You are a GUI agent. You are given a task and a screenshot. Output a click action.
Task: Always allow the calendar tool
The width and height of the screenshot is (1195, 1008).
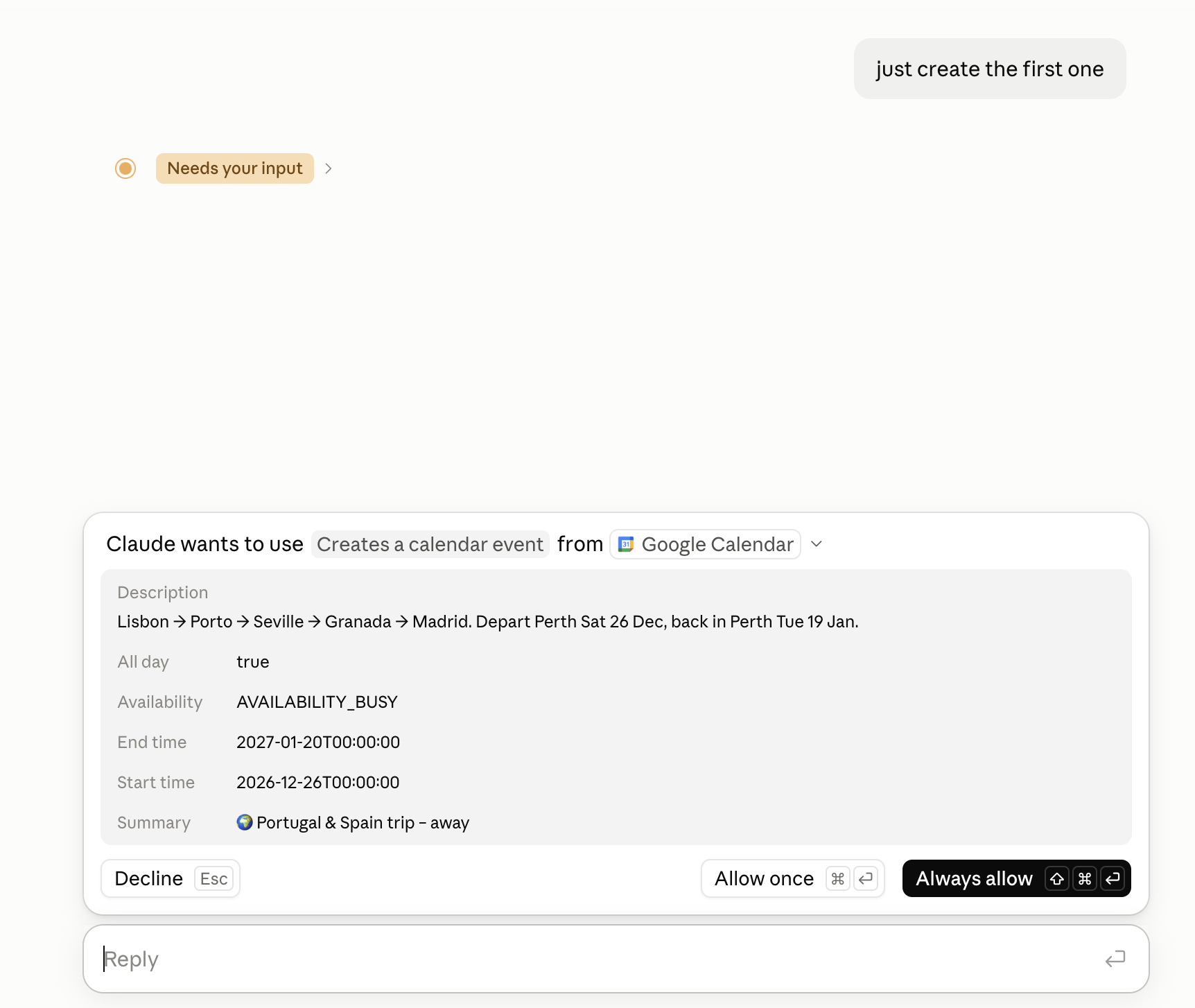pyautogui.click(x=1016, y=878)
